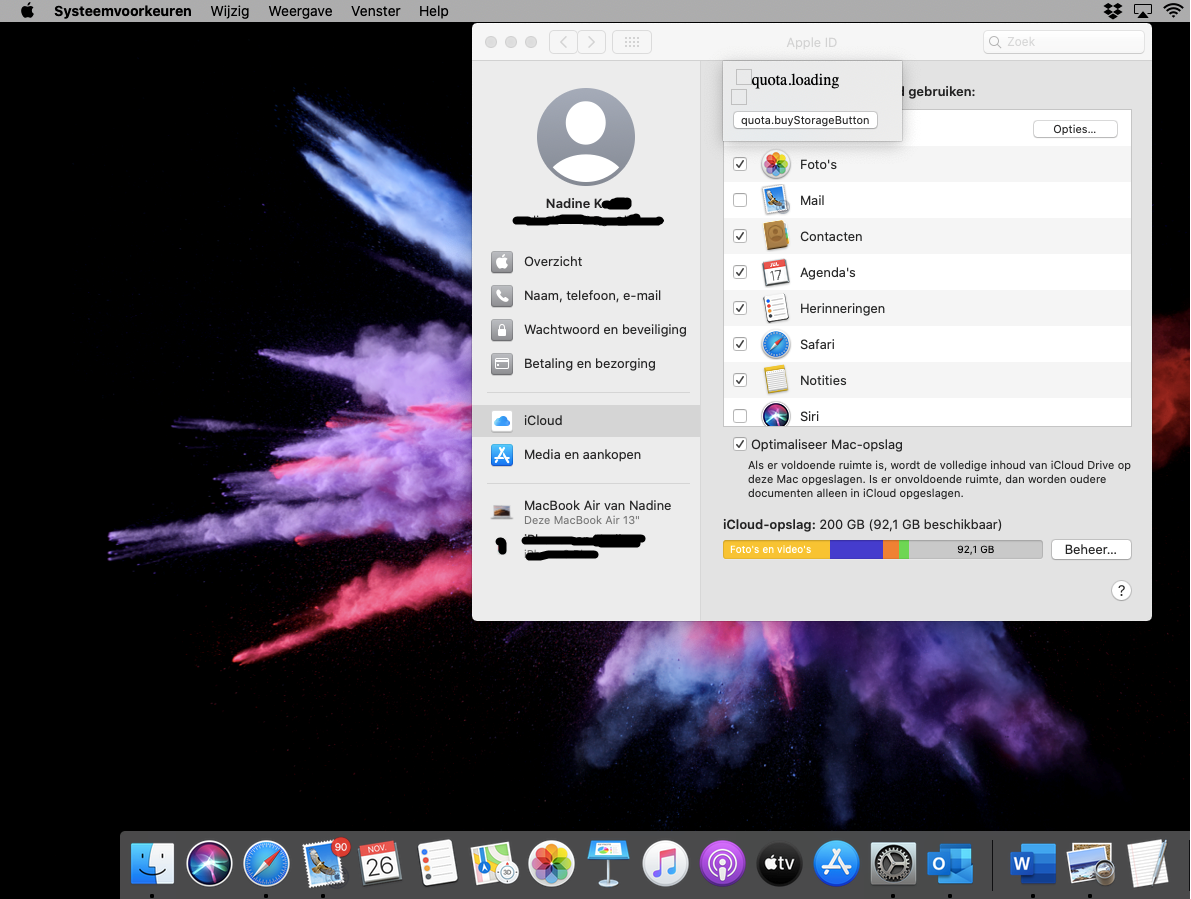Image resolution: width=1191 pixels, height=899 pixels.
Task: Click the Opties... button
Action: click(1074, 129)
